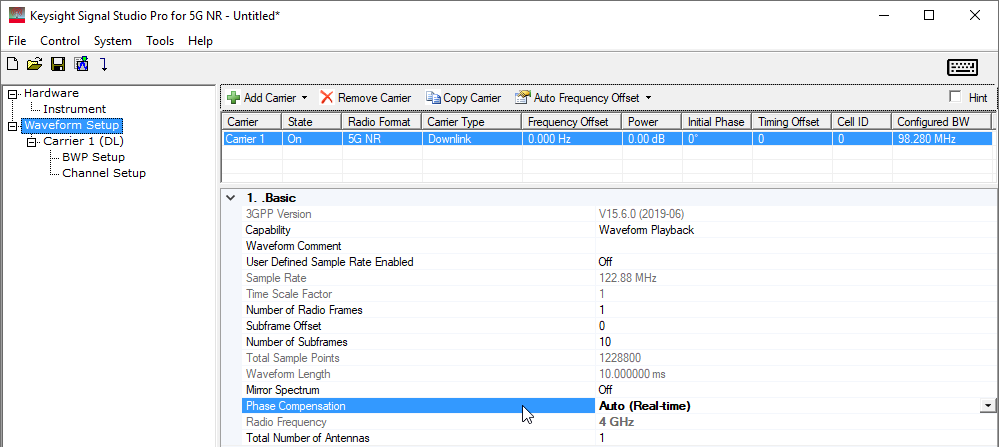Click the New file toolbar icon
Viewport: 999px width, 447px height.
11,64
